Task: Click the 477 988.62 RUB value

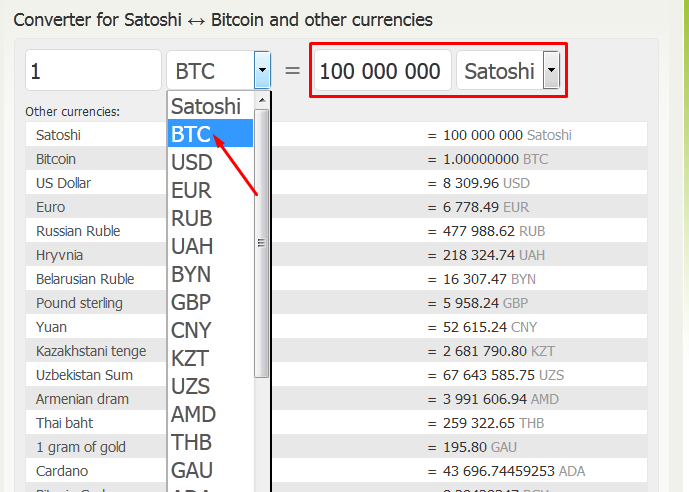Action: coord(494,231)
